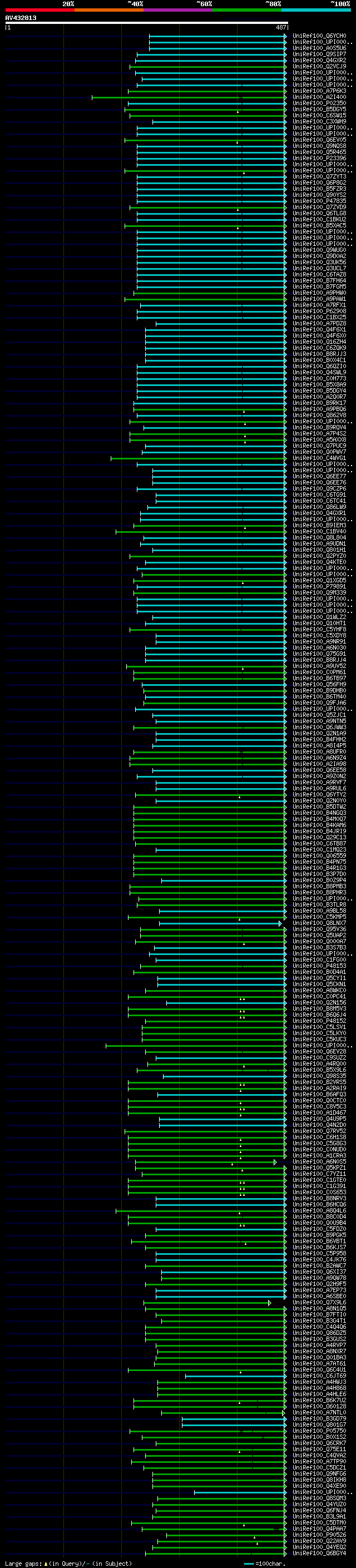Click the alignment bar of UniRef100_Q6YCH0
This screenshot has width=356, height=1568.
click(218, 36)
